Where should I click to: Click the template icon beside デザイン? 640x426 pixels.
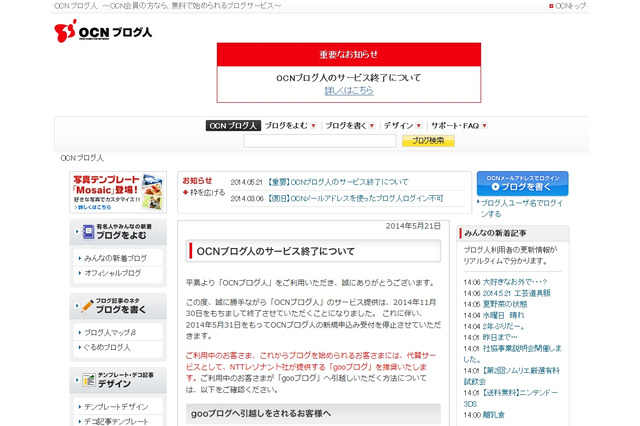click(x=89, y=380)
